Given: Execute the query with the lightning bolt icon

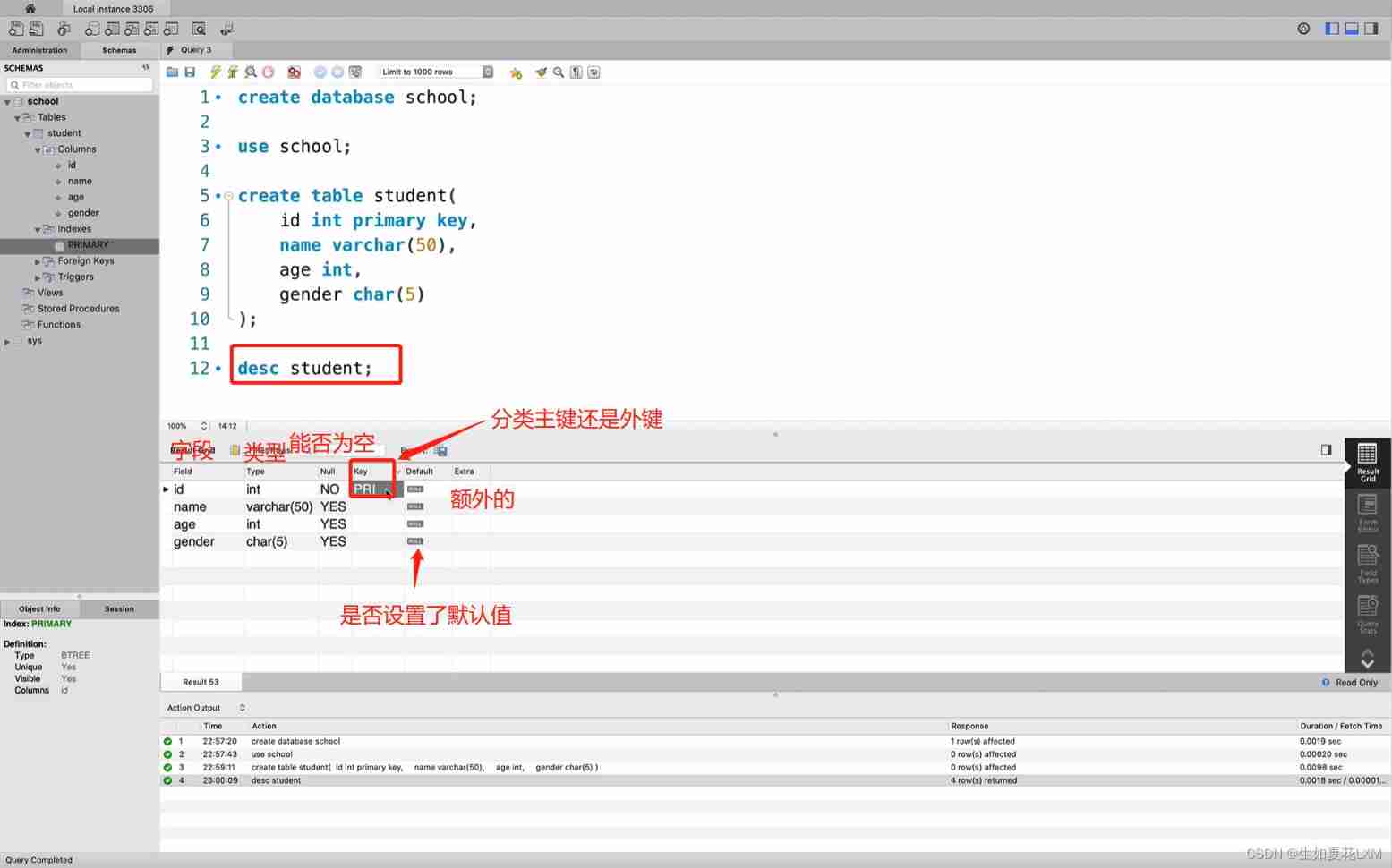Looking at the screenshot, I should point(215,72).
